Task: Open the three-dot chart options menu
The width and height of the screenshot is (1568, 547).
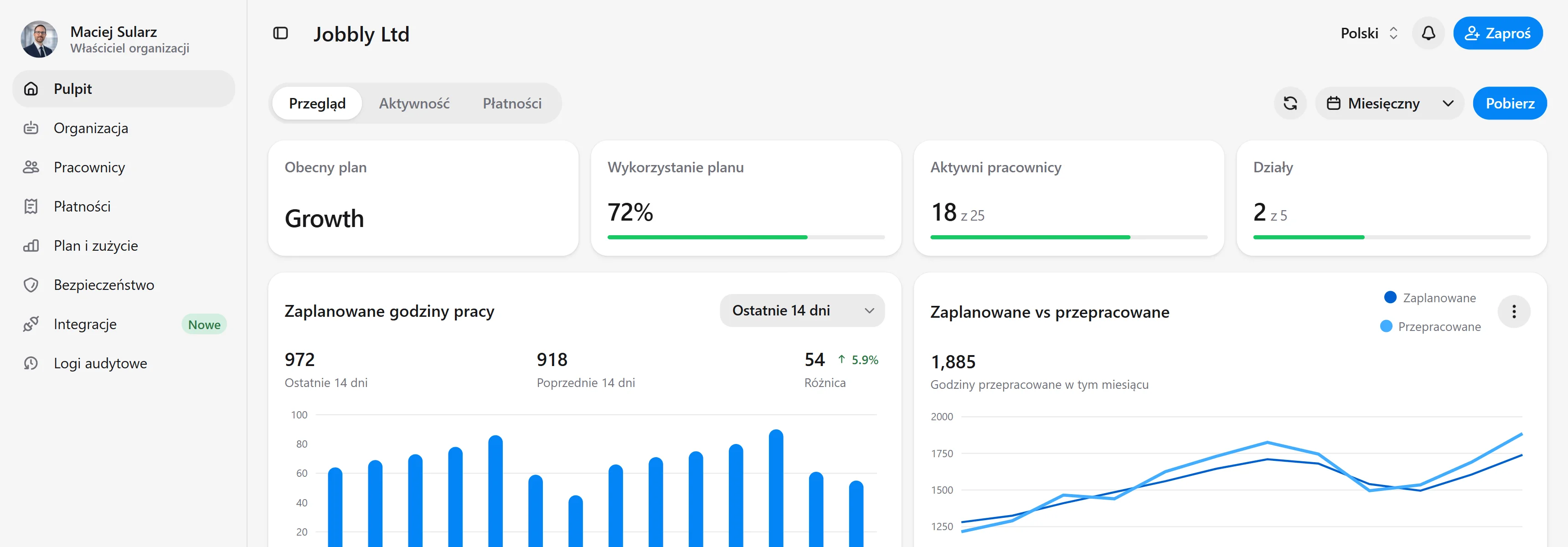Action: tap(1514, 311)
